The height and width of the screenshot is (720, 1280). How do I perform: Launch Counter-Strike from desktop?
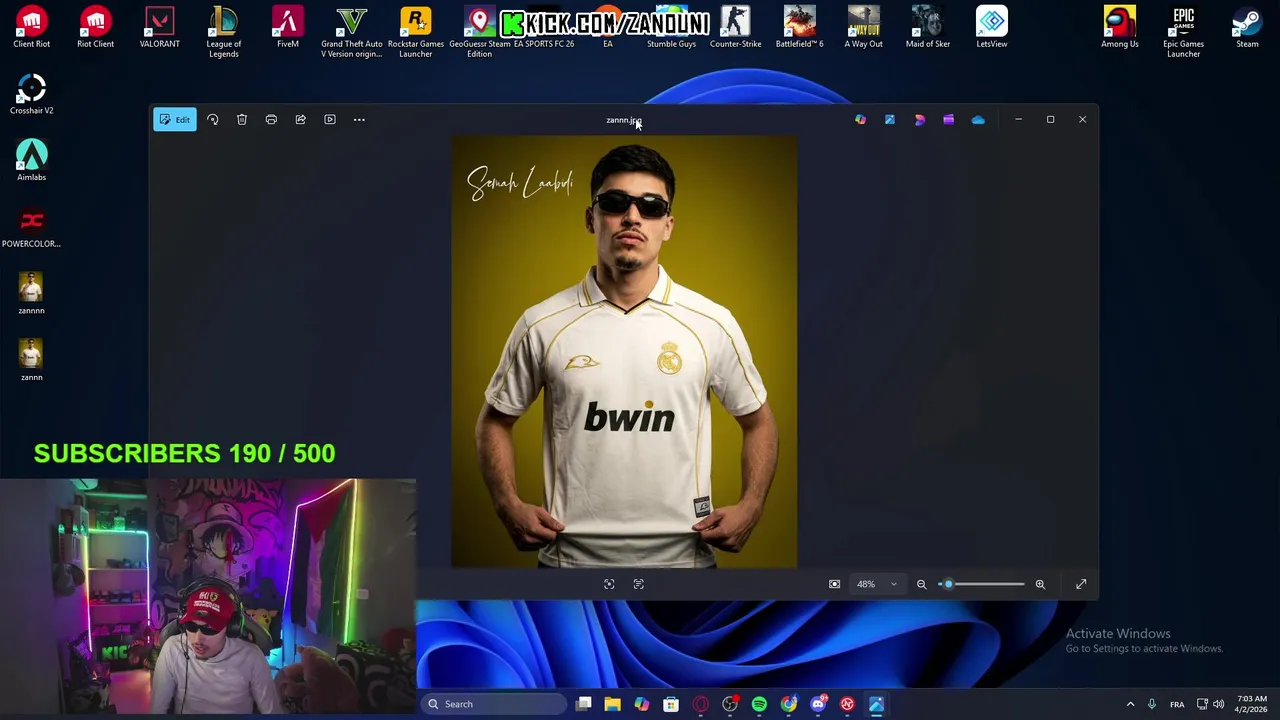click(735, 28)
